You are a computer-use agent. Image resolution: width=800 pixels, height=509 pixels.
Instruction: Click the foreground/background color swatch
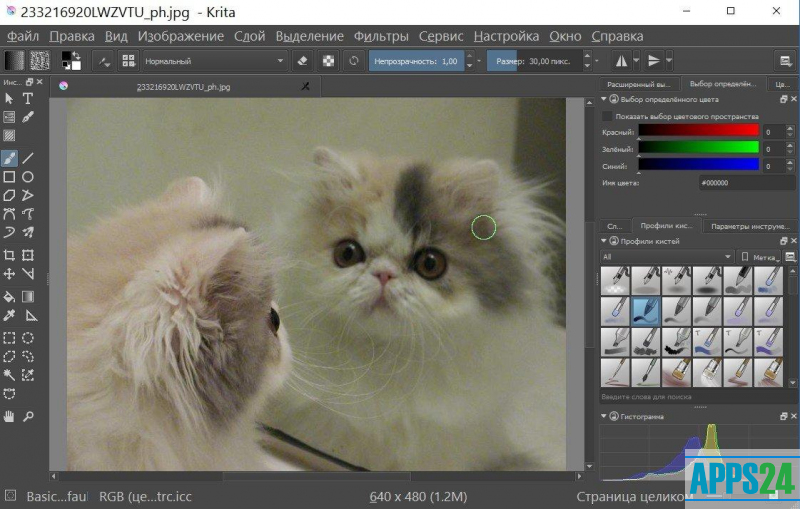(x=71, y=61)
